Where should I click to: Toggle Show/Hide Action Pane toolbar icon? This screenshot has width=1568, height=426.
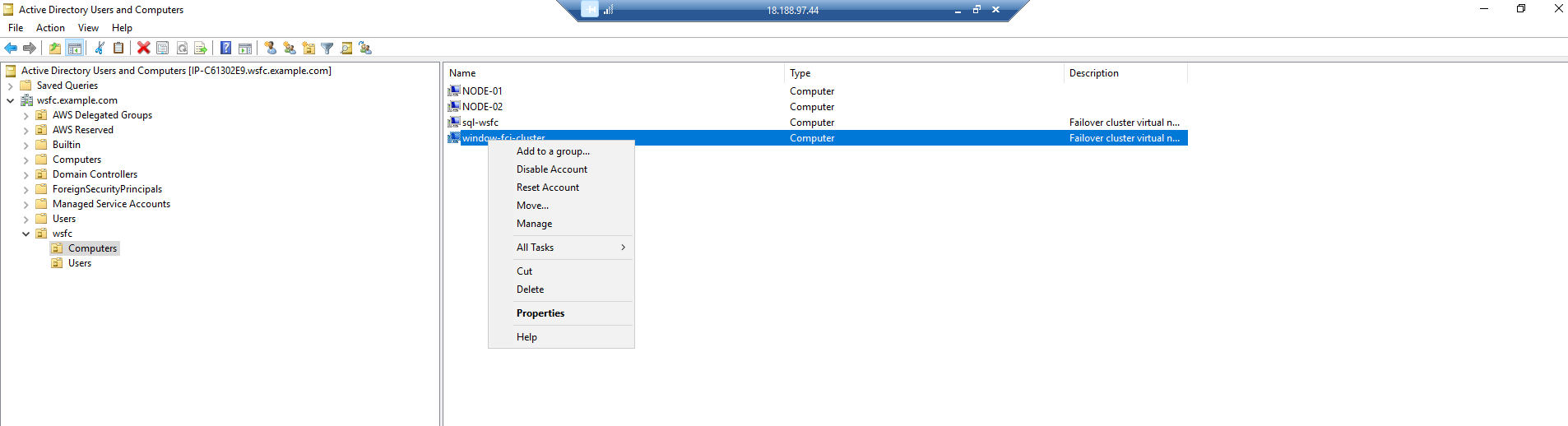pyautogui.click(x=245, y=49)
